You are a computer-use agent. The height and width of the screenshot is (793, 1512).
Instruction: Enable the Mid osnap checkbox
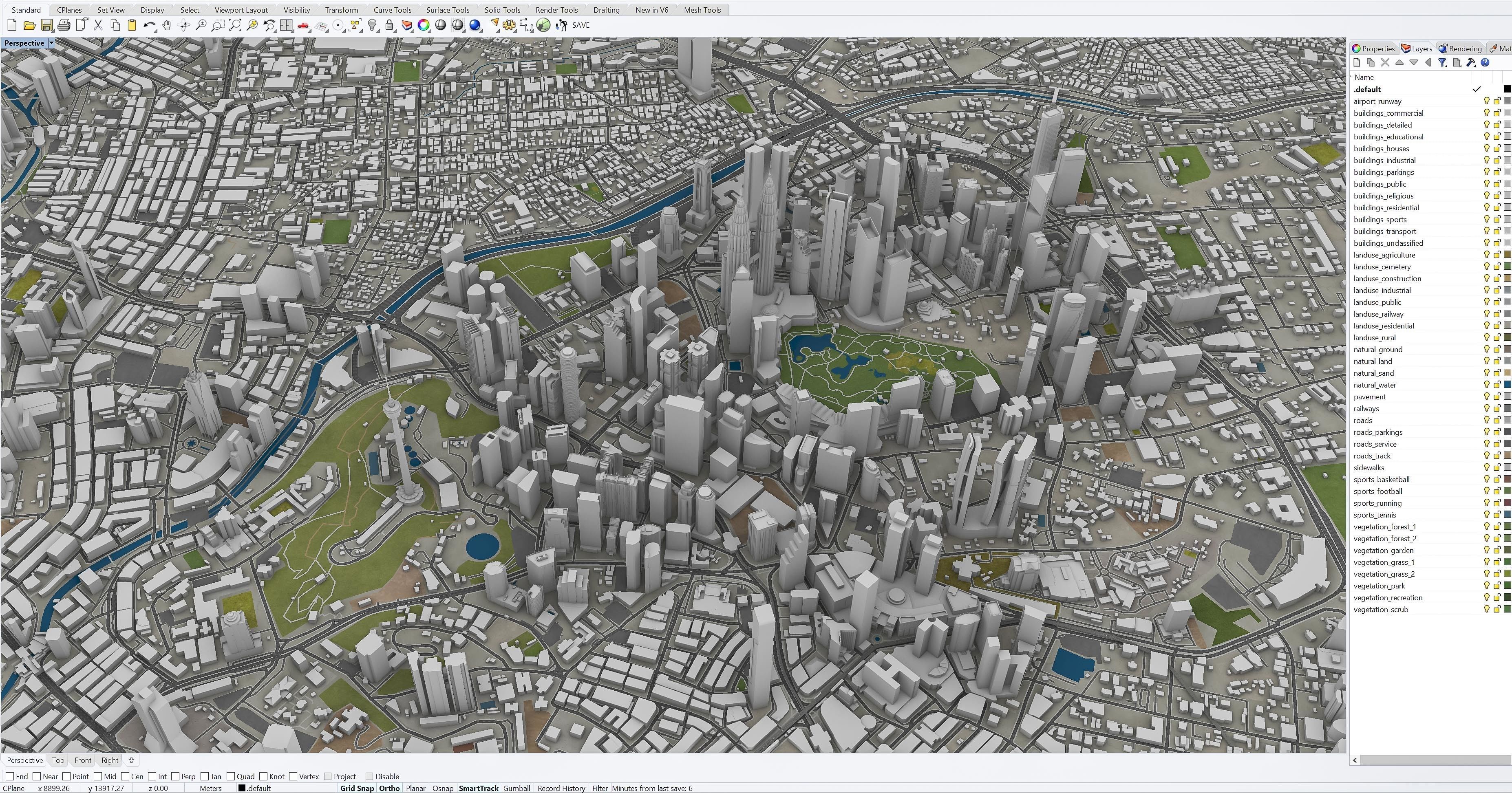[x=98, y=777]
